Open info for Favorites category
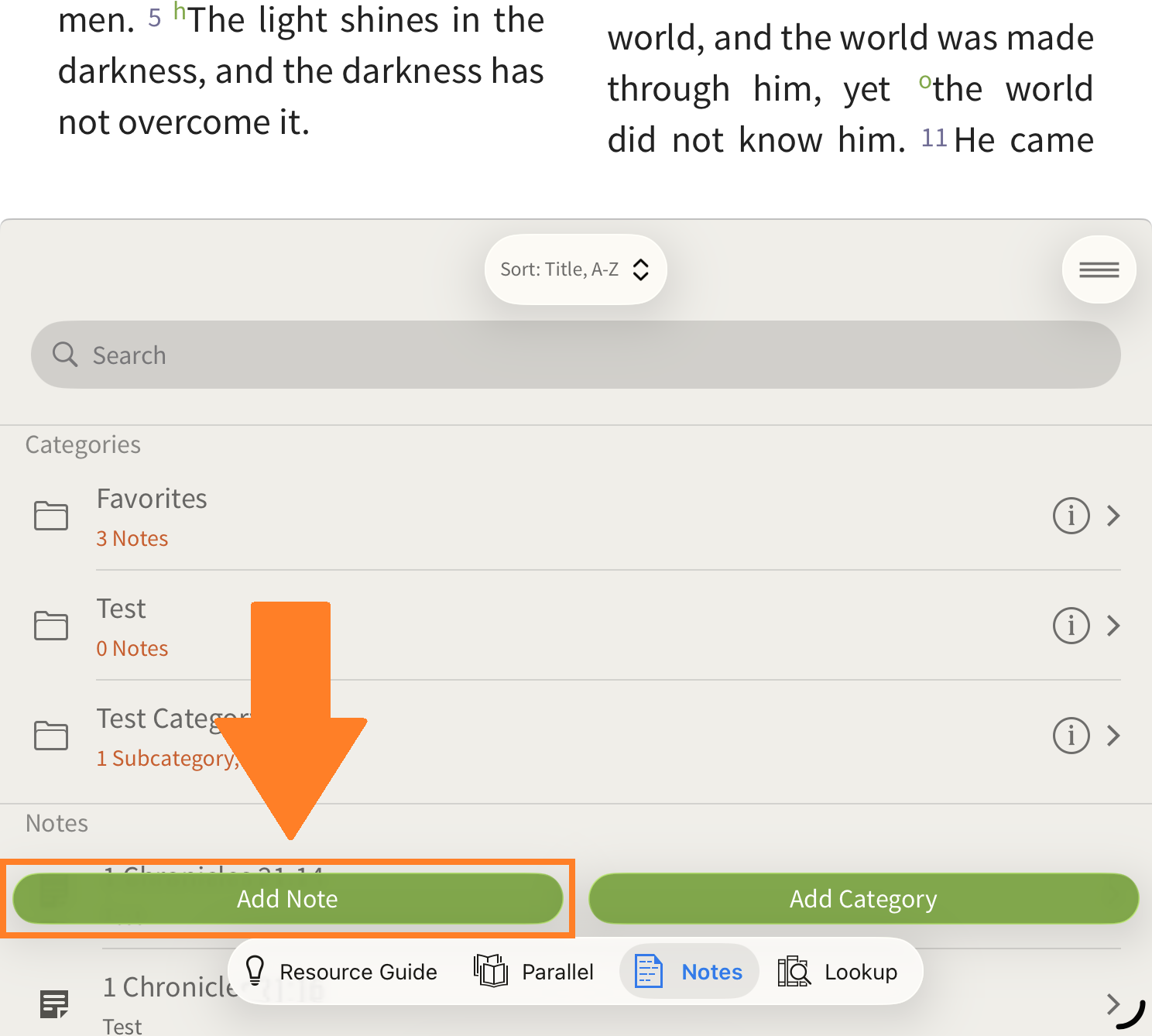The width and height of the screenshot is (1152, 1036). (x=1071, y=516)
